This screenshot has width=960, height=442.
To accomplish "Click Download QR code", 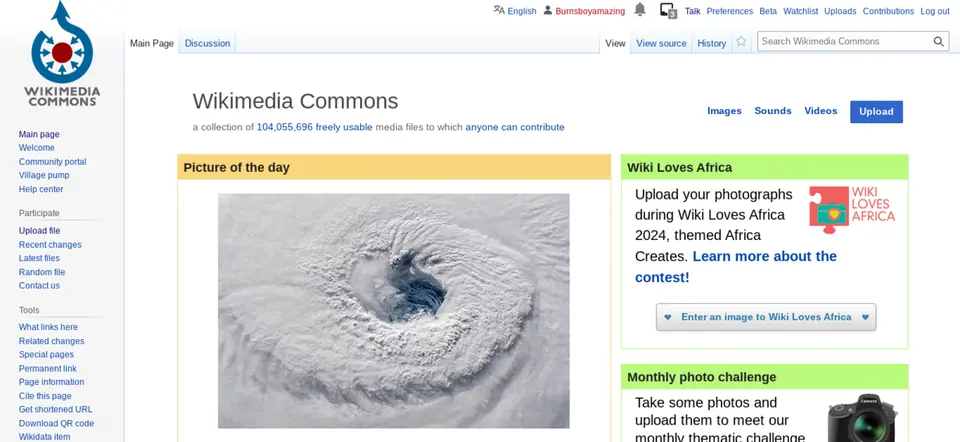I will tap(56, 424).
